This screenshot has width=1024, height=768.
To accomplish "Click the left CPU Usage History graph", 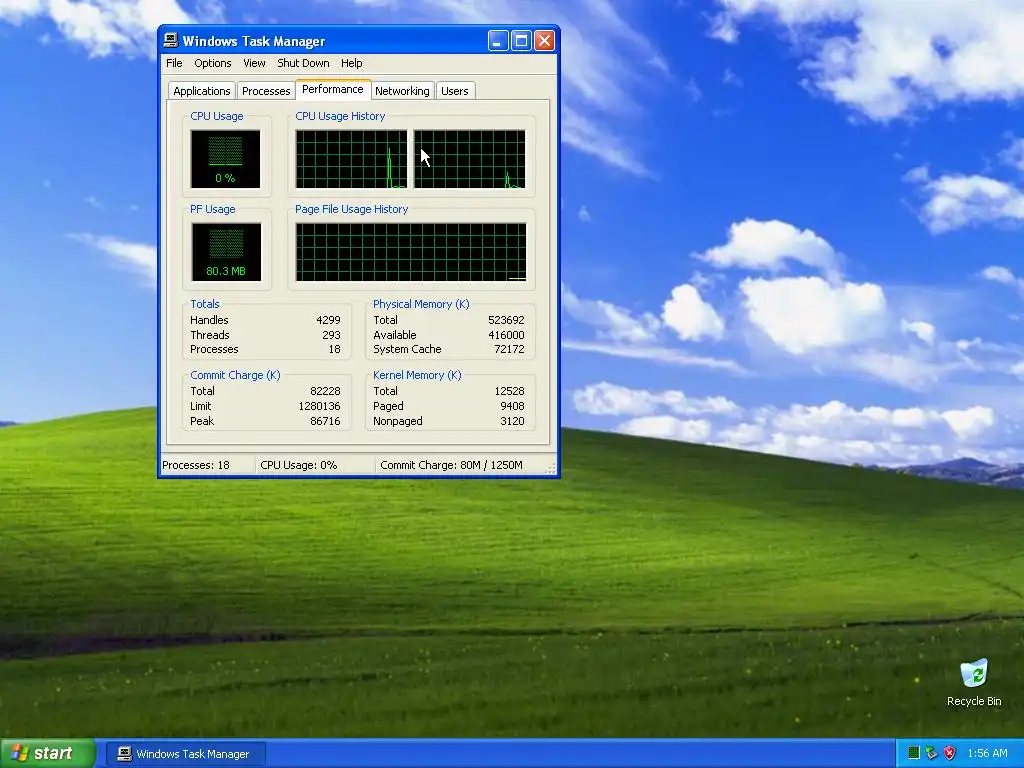I will tap(351, 159).
